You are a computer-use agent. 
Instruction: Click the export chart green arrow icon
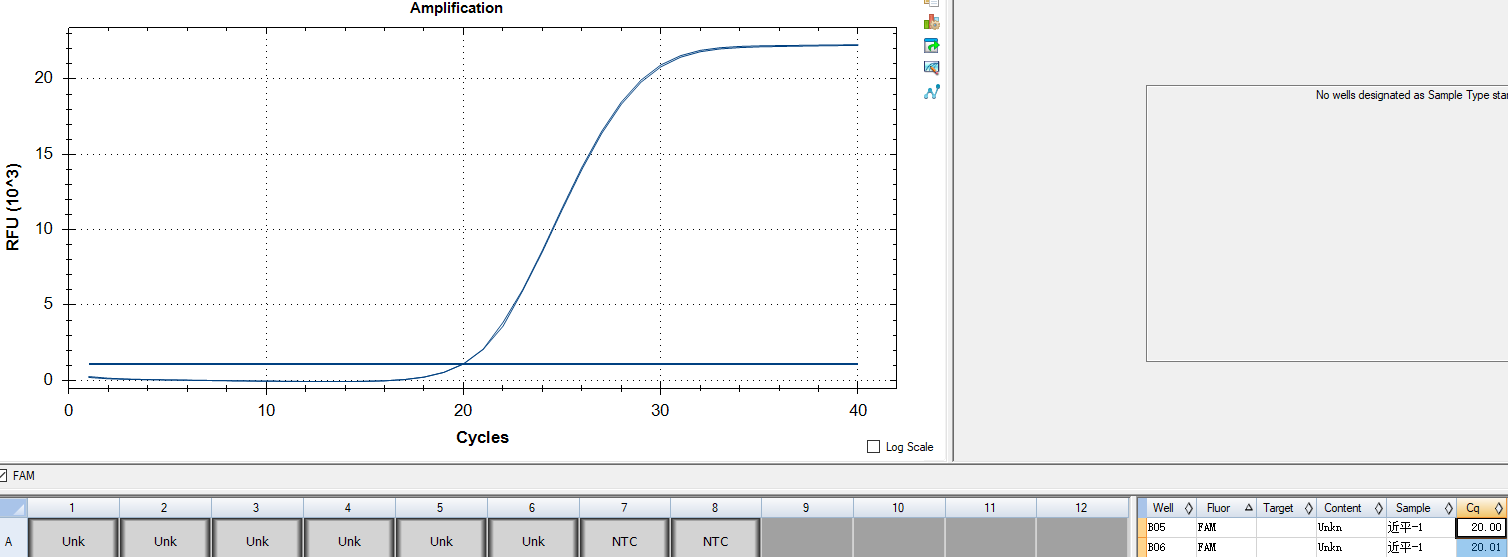pos(932,45)
